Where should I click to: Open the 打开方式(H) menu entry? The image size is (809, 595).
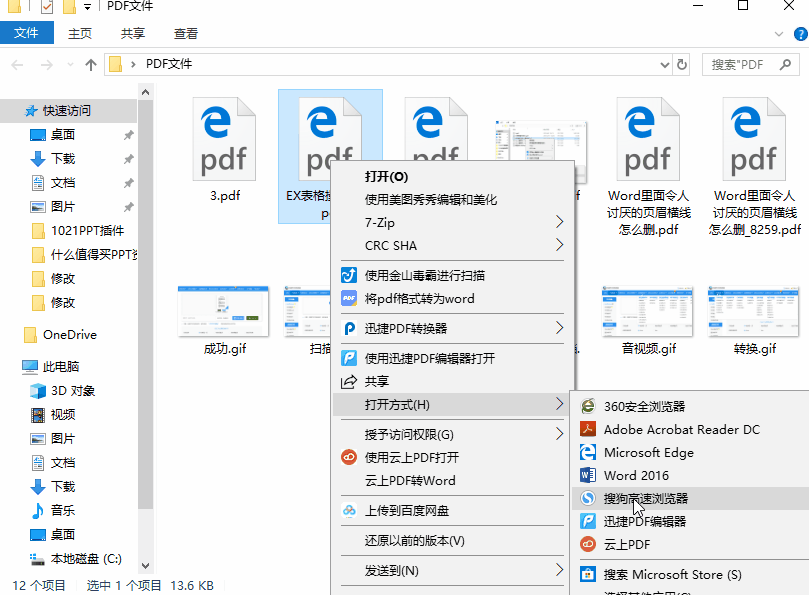pyautogui.click(x=452, y=405)
